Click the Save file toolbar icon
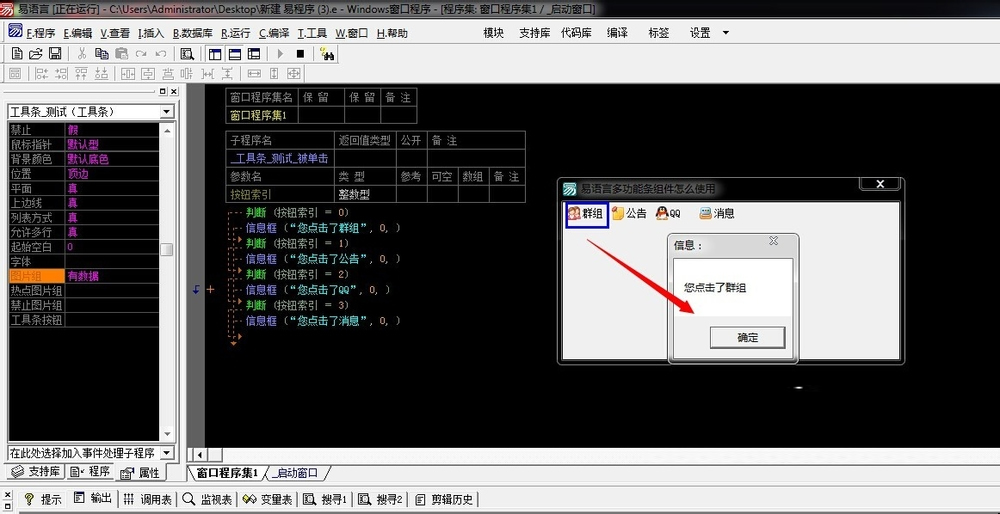This screenshot has width=1000, height=514. pos(55,53)
